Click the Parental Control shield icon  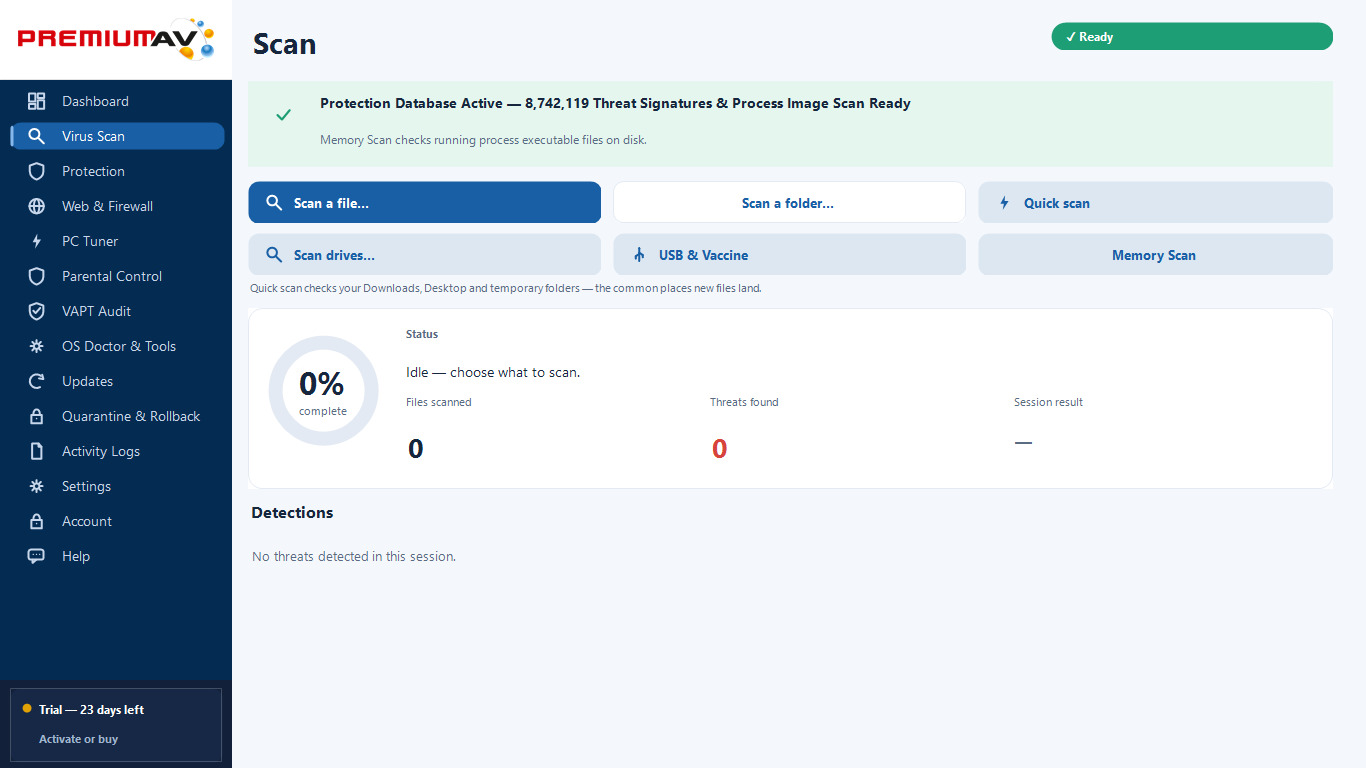tap(37, 276)
